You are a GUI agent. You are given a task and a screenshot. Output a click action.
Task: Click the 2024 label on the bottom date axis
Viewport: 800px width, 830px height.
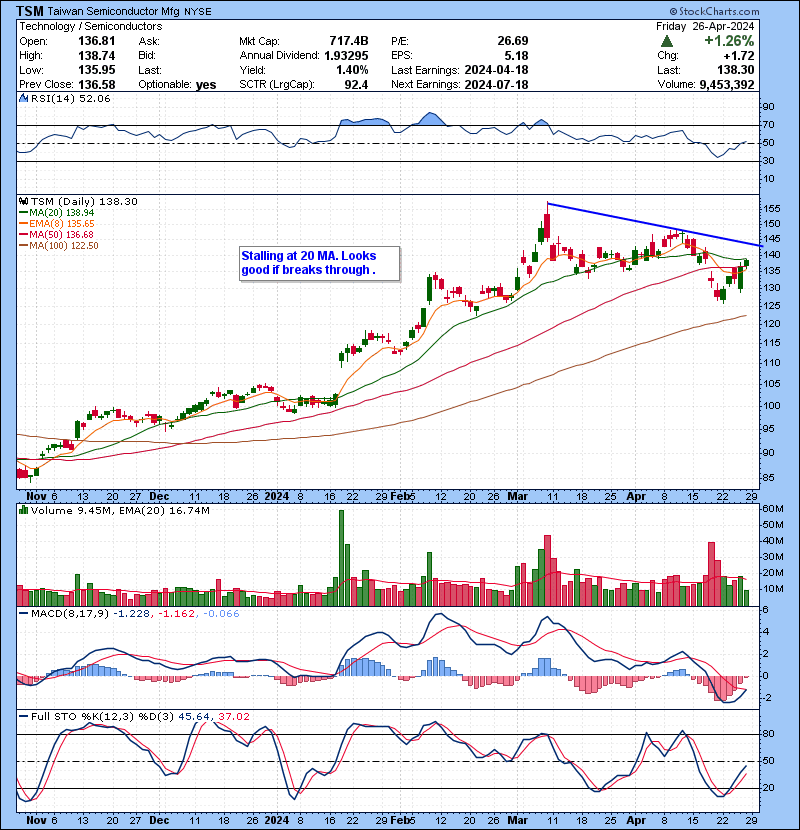point(276,820)
